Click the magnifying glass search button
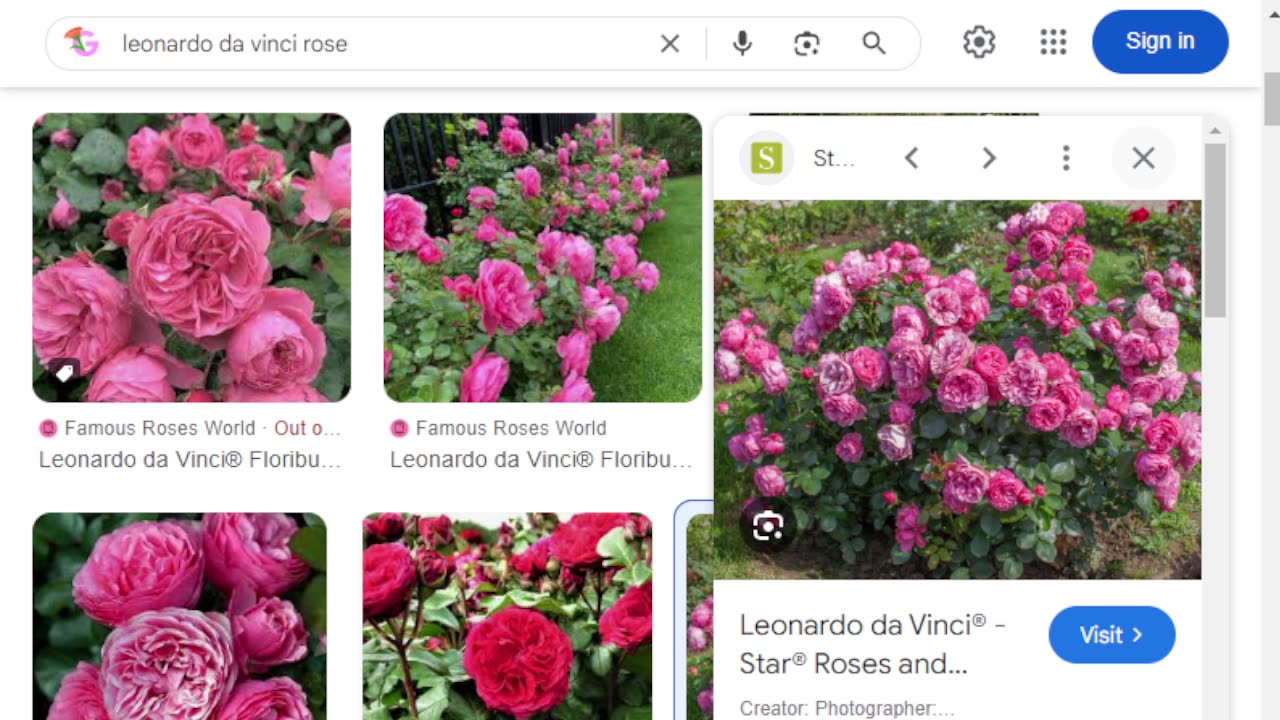Image resolution: width=1280 pixels, height=720 pixels. (874, 43)
